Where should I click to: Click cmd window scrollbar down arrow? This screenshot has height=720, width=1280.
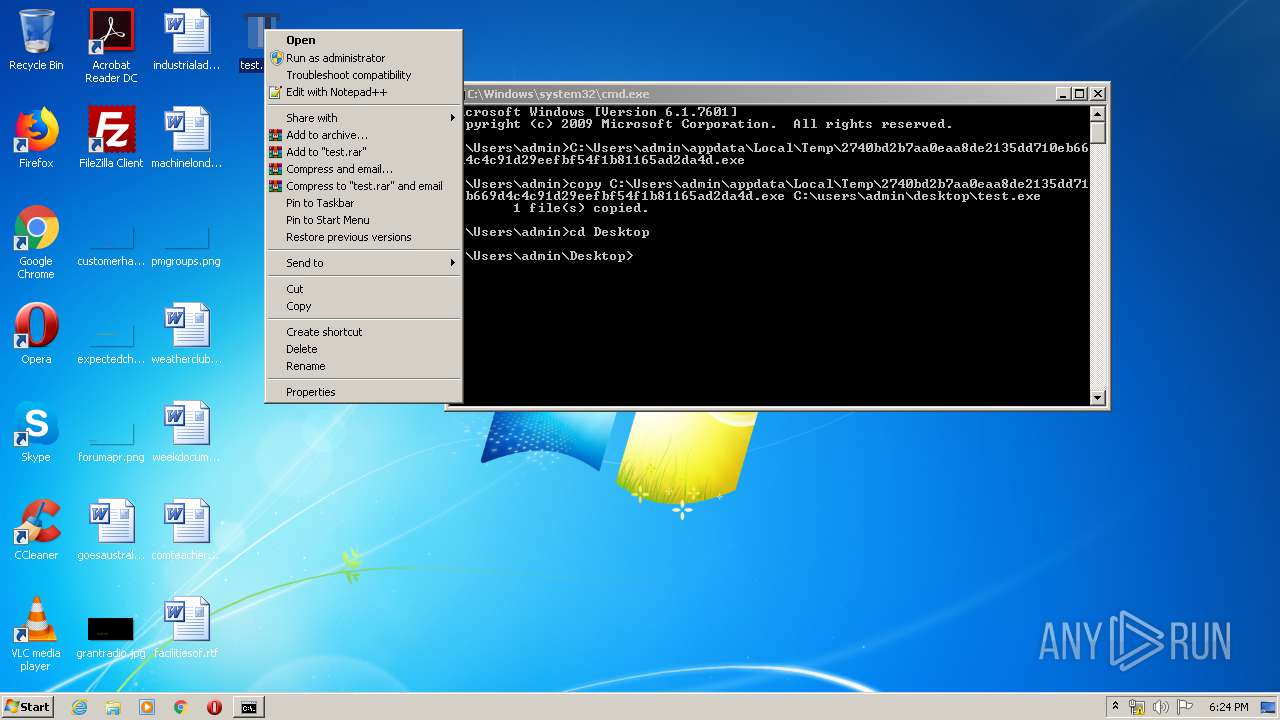[x=1097, y=397]
